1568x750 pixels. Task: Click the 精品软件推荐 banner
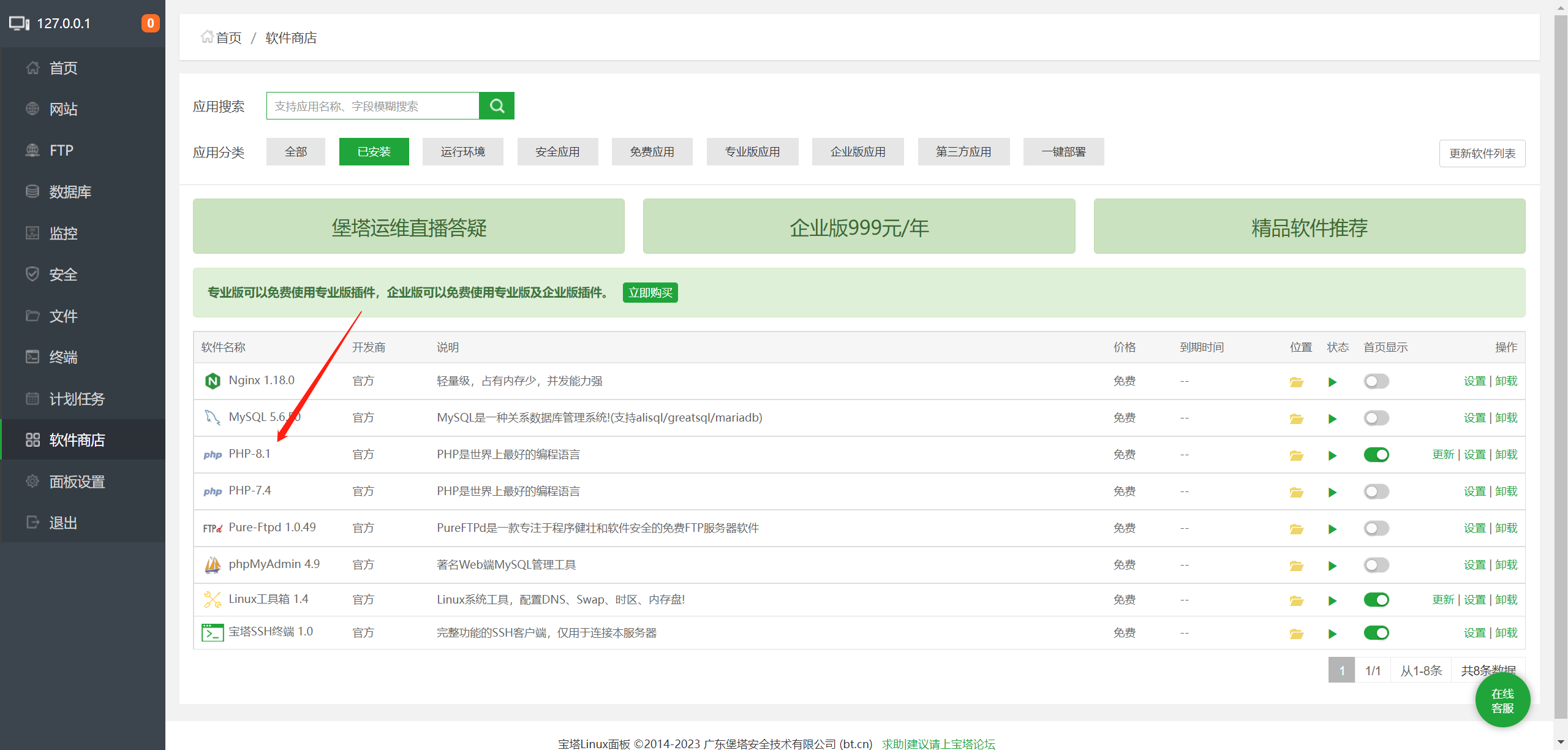coord(1310,226)
